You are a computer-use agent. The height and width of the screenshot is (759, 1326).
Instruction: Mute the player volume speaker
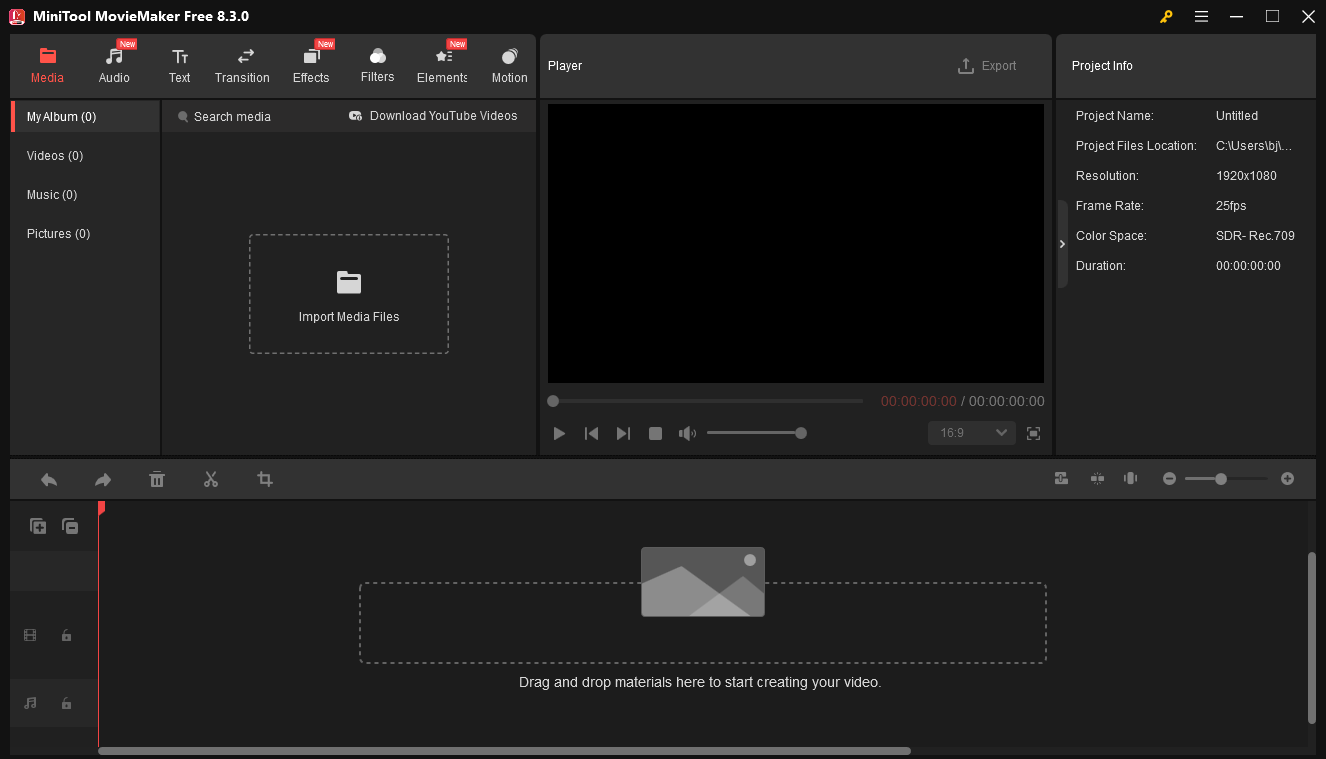tap(687, 433)
